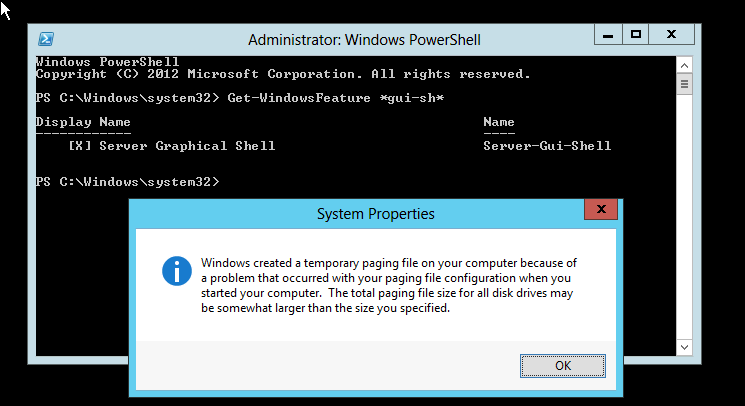Click the Display Name column header

(x=83, y=122)
